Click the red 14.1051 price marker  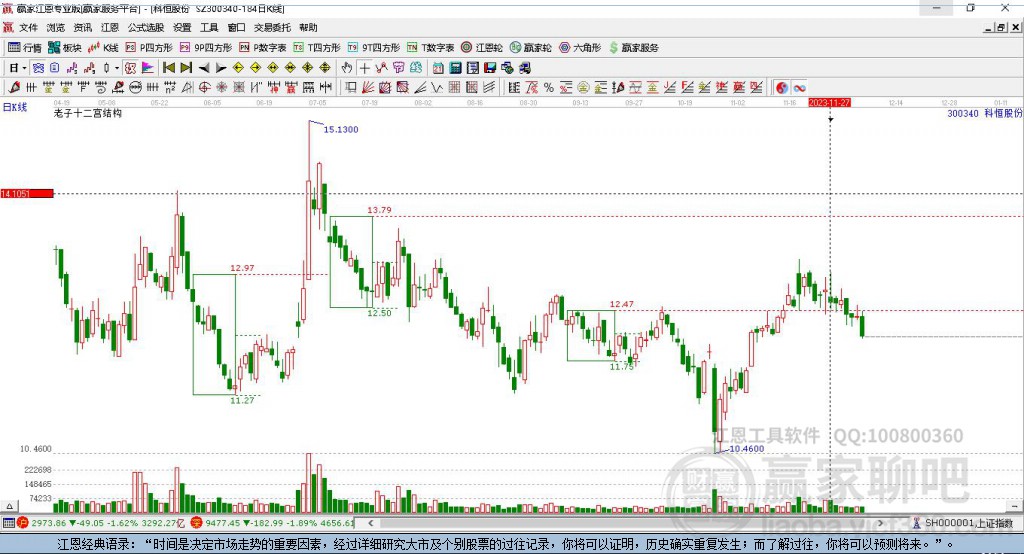point(27,193)
